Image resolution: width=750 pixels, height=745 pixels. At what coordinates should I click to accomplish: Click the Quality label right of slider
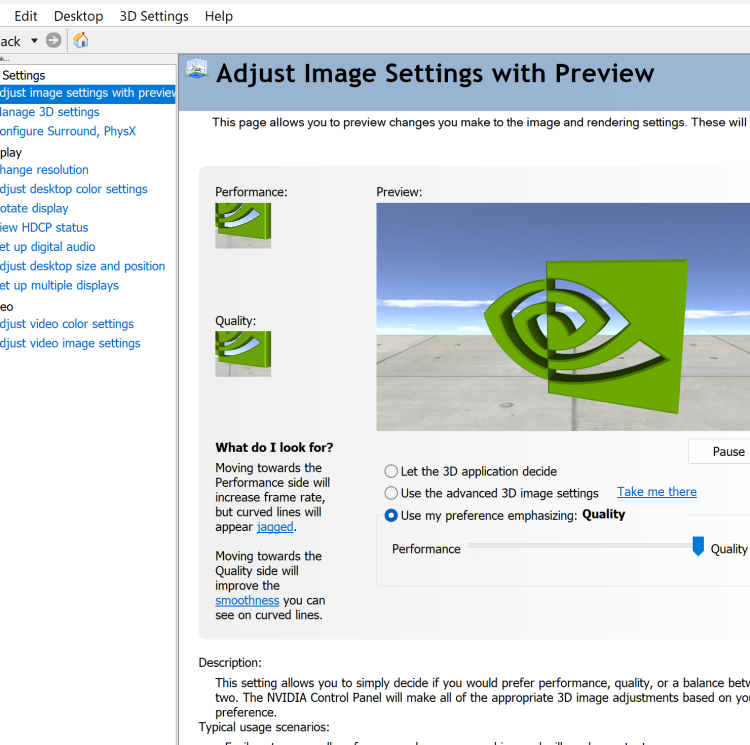728,549
